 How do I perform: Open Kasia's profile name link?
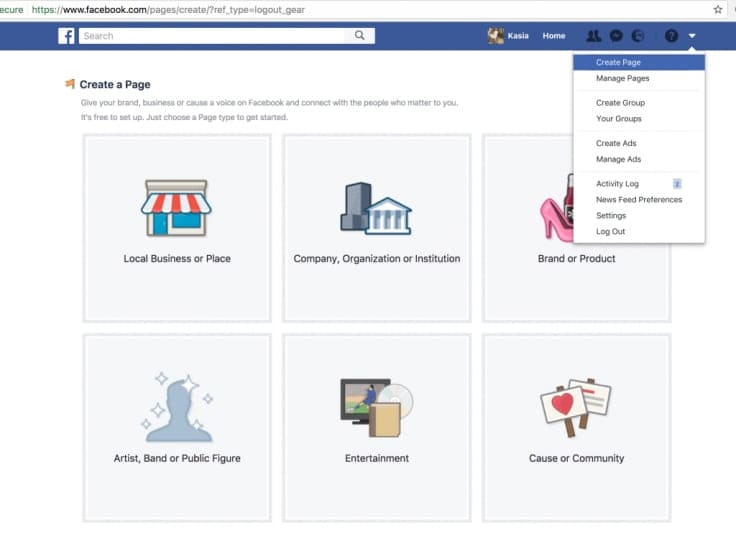click(518, 36)
